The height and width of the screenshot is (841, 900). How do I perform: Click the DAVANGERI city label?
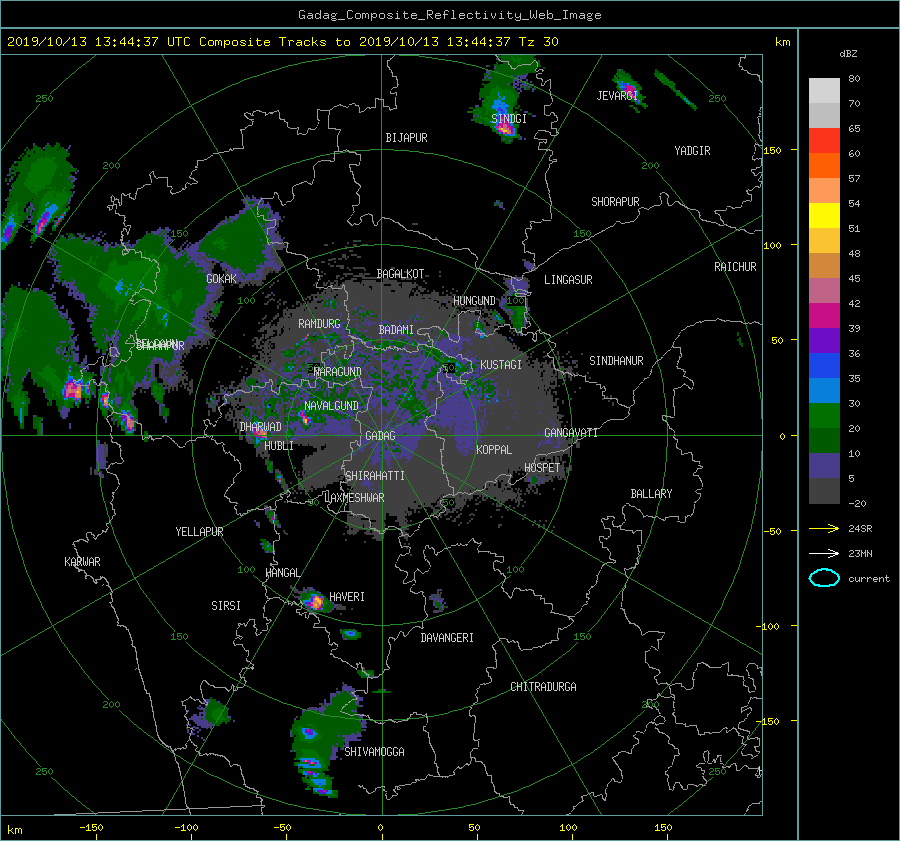pyautogui.click(x=447, y=637)
